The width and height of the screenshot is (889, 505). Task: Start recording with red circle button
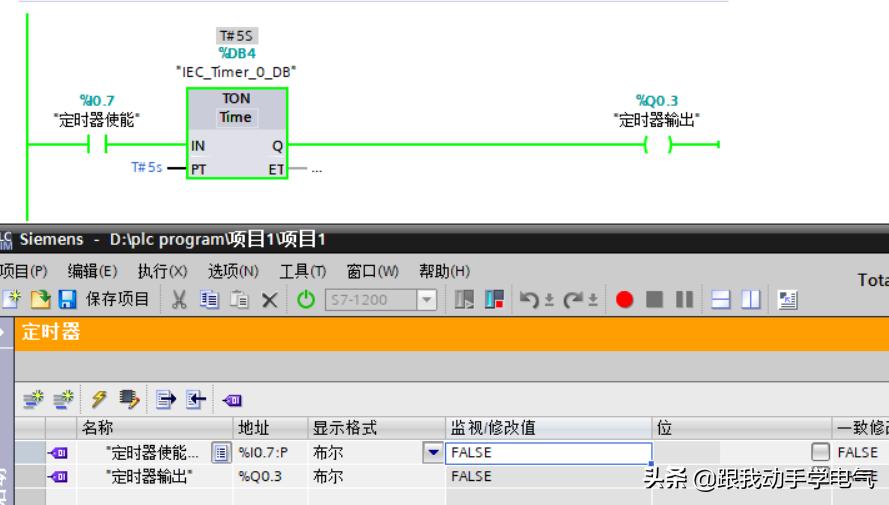coord(624,299)
